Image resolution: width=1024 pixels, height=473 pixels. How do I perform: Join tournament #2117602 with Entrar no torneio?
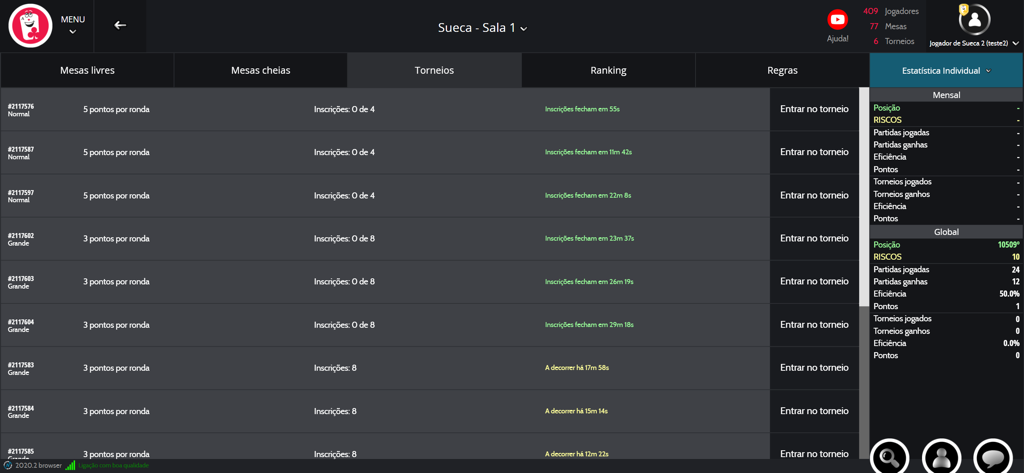pos(814,239)
